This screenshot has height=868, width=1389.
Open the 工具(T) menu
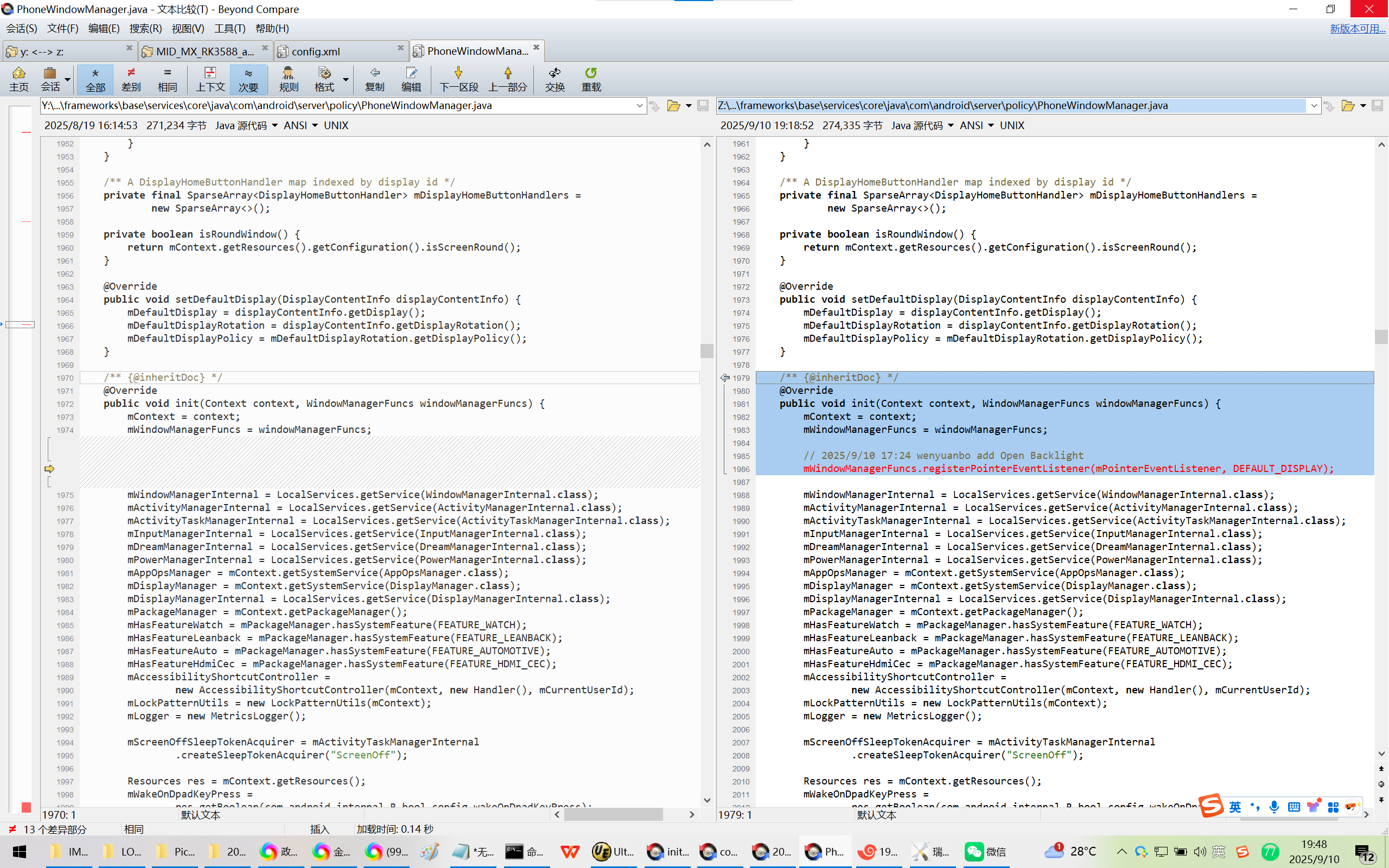click(230, 28)
